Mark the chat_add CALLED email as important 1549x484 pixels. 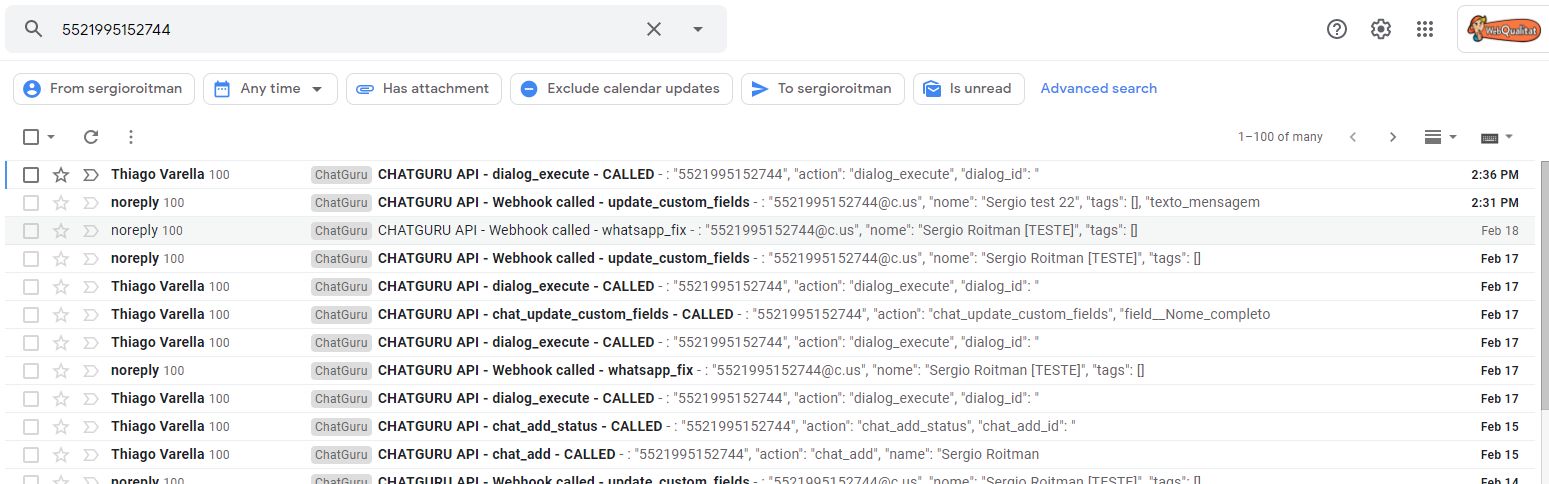pyautogui.click(x=90, y=455)
